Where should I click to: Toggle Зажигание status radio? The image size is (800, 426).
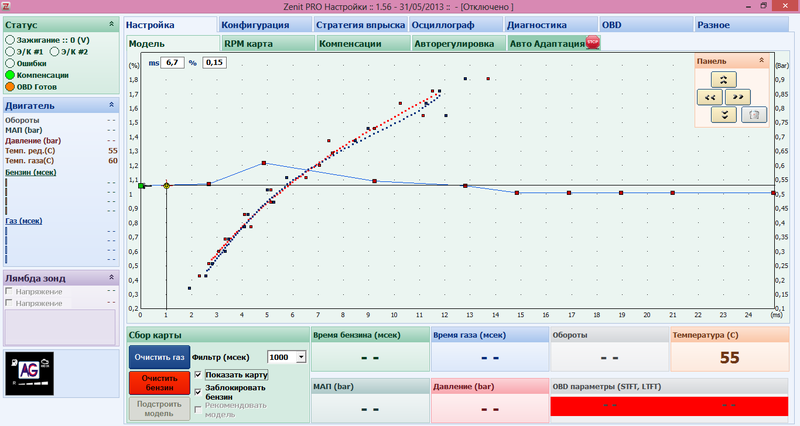click(10, 40)
